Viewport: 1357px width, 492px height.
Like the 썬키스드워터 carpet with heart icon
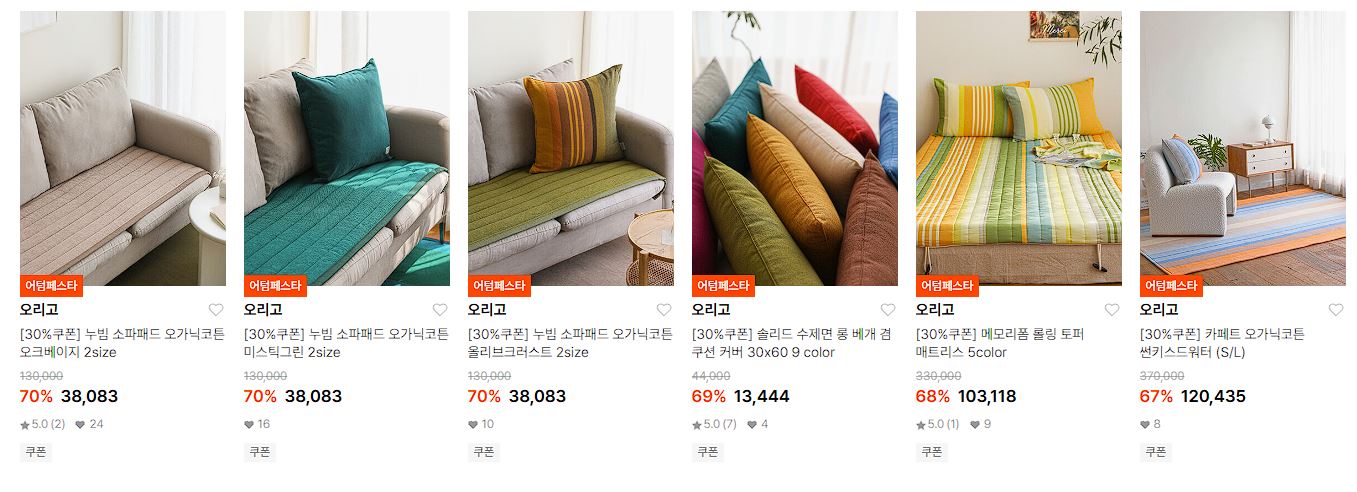pyautogui.click(x=1336, y=310)
